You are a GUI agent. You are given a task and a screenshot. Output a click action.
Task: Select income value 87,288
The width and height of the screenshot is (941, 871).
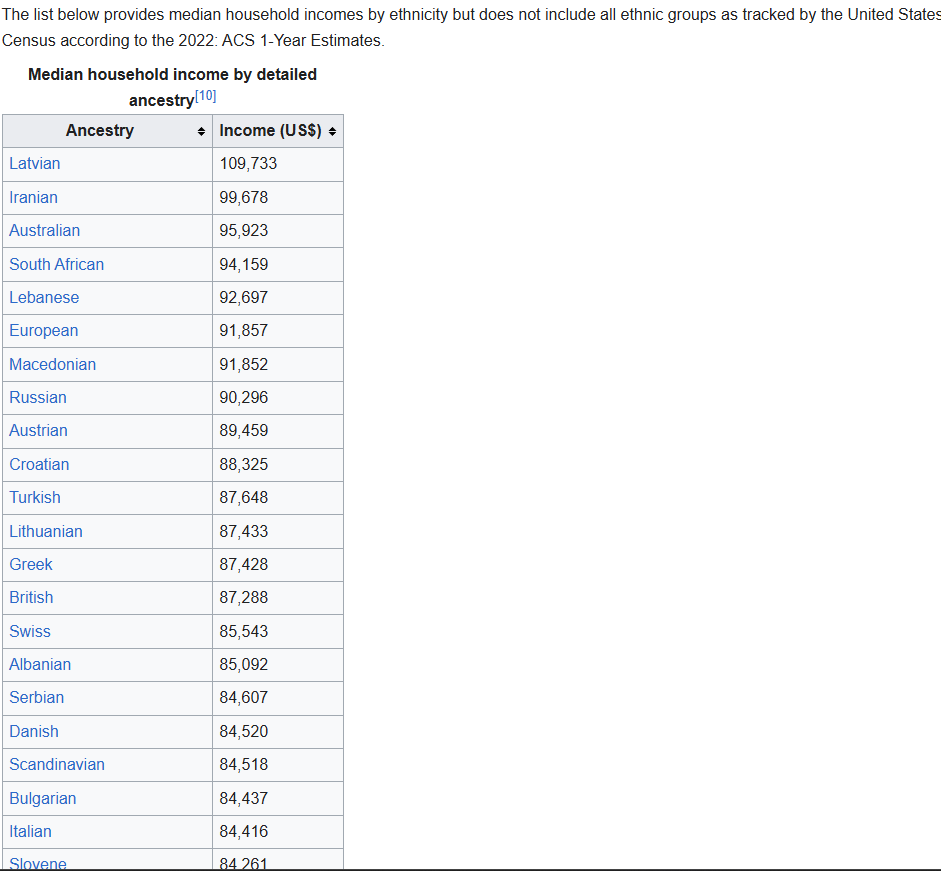pos(244,597)
